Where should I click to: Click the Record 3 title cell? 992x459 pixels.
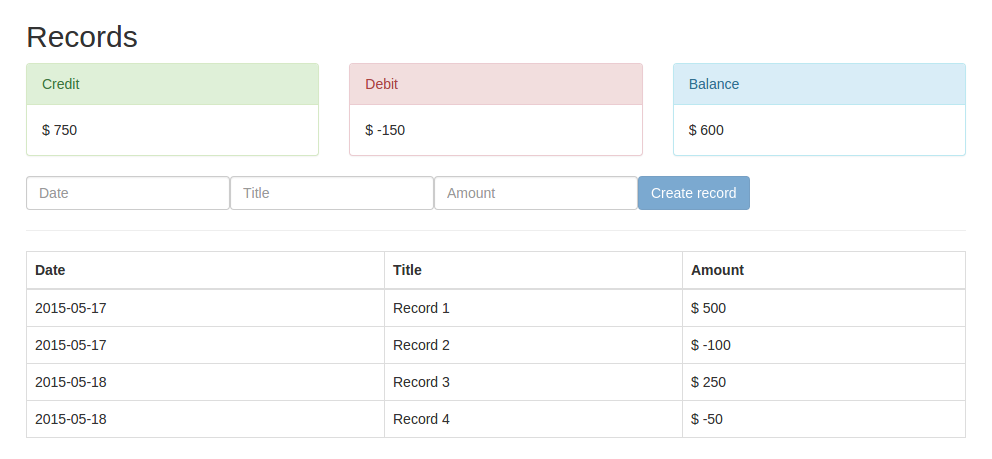coord(421,382)
